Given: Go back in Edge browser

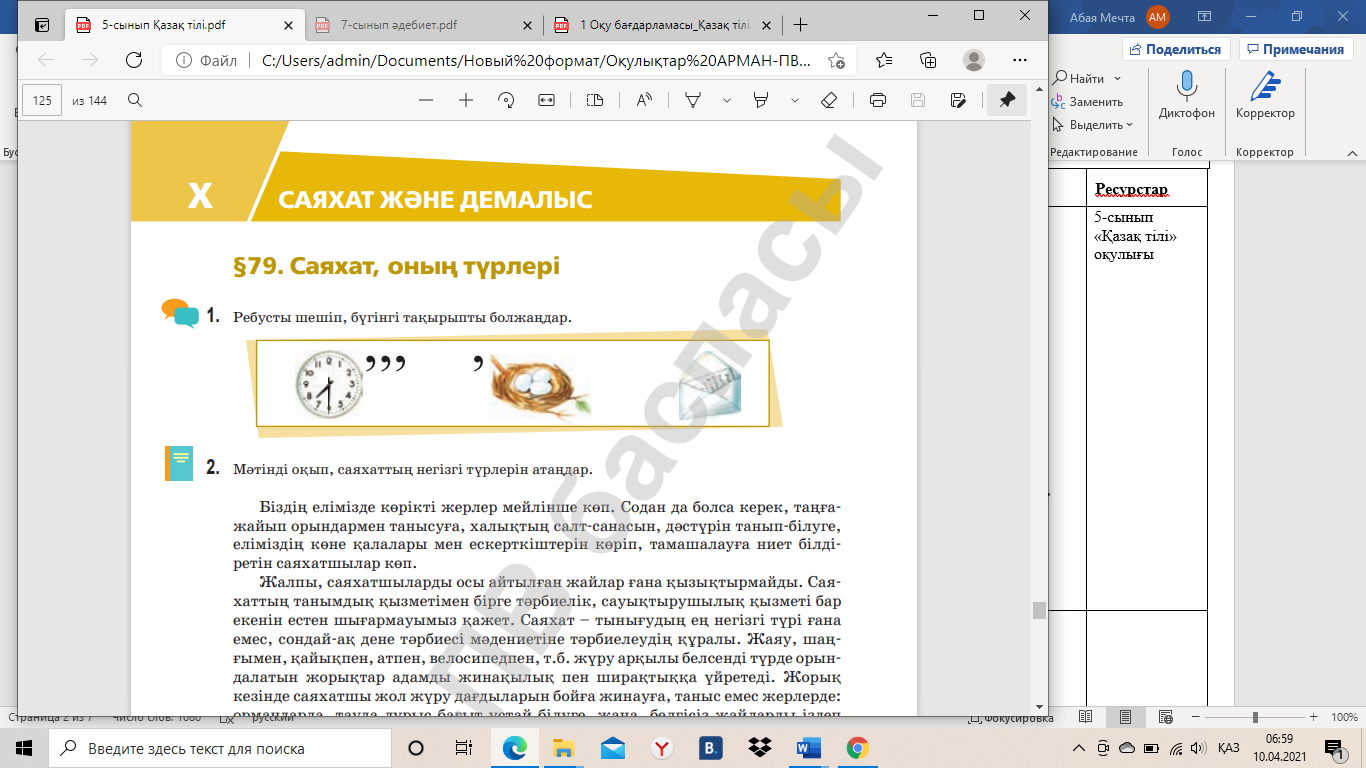Looking at the screenshot, I should click(46, 60).
